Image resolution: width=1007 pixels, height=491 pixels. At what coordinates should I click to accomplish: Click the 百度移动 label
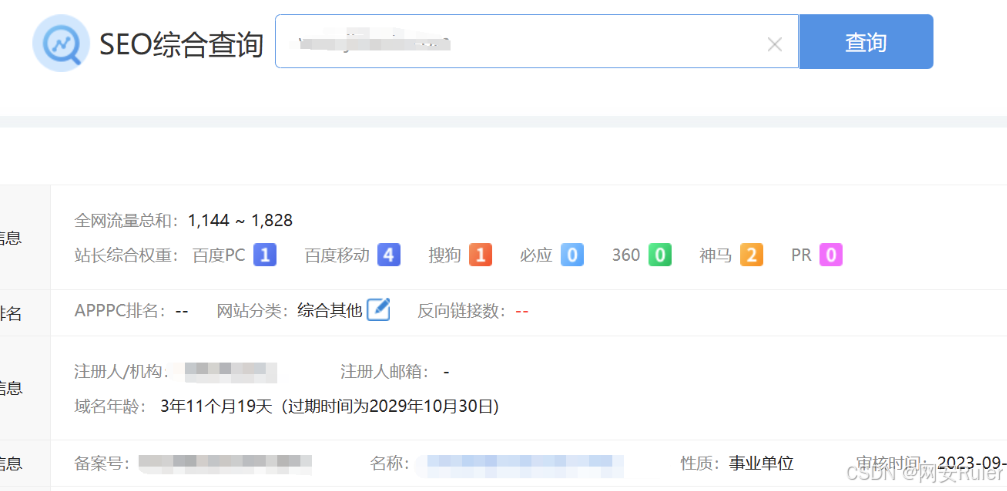point(337,255)
